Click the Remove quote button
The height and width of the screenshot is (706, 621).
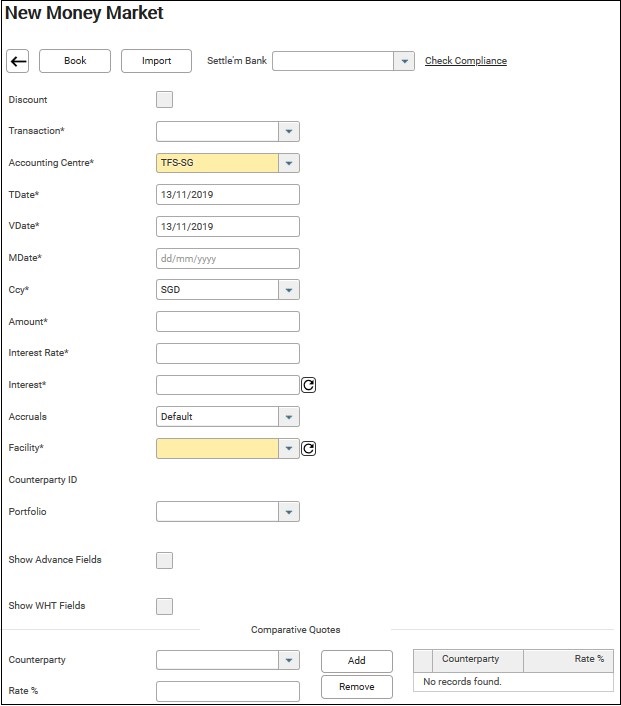356,687
